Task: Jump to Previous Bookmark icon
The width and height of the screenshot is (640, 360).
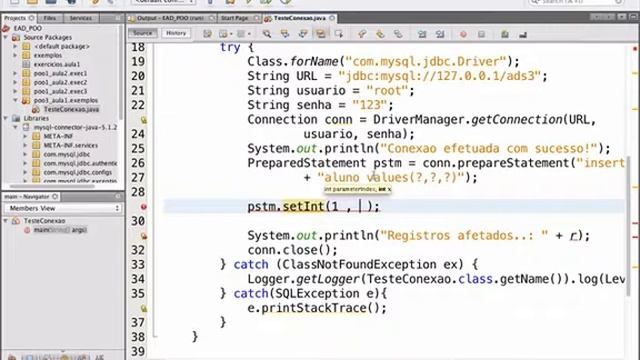Action: pyautogui.click(x=362, y=34)
